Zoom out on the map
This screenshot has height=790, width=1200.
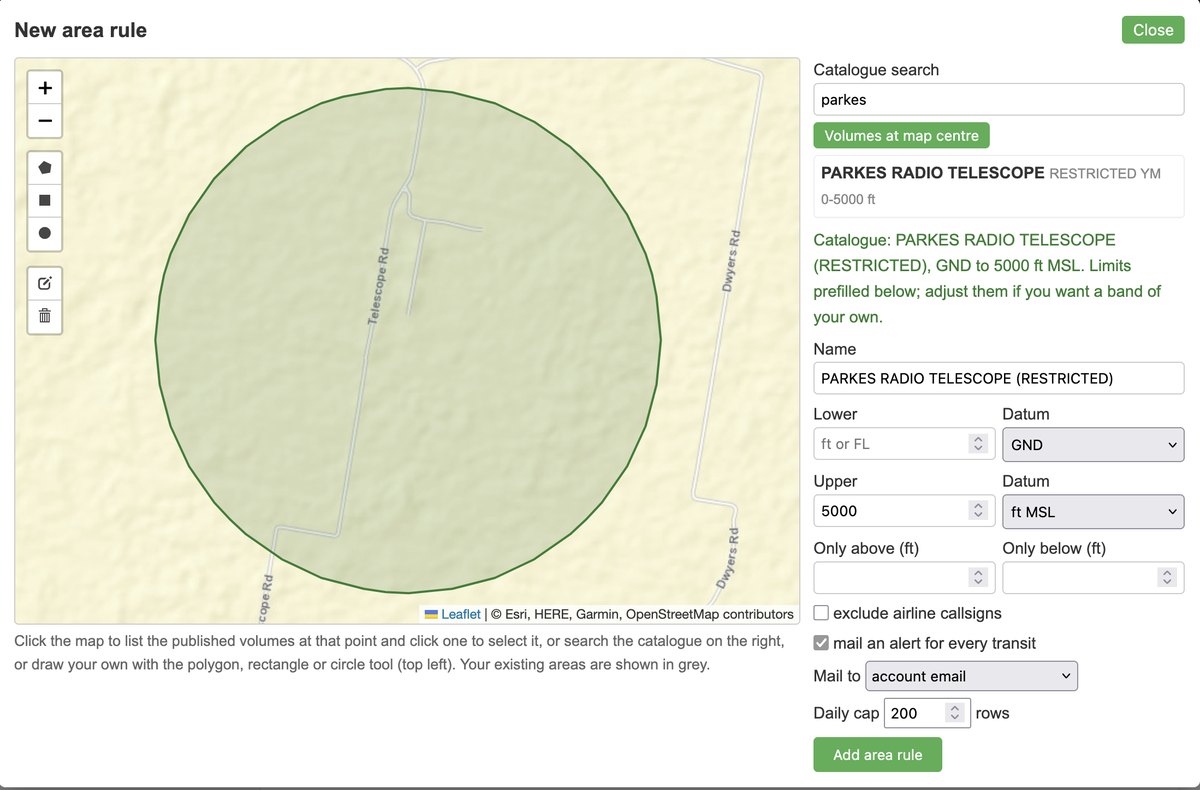point(45,122)
